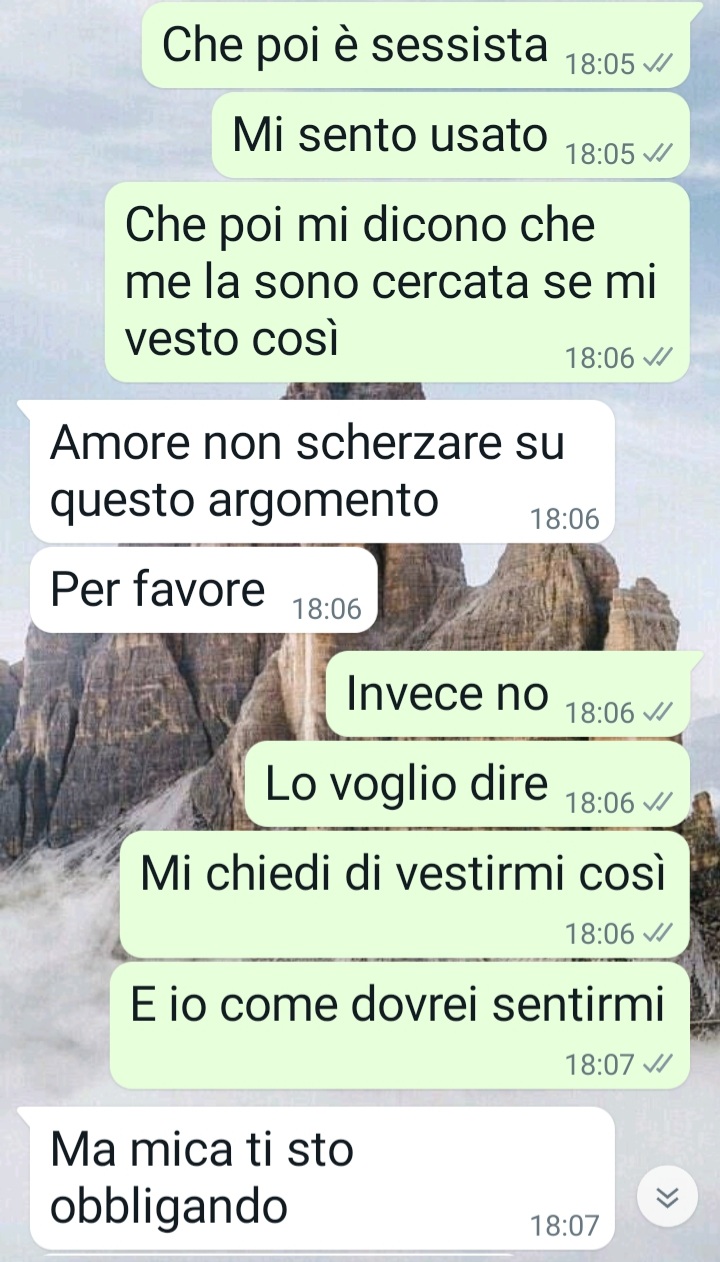This screenshot has width=720, height=1262.
Task: Tap the 'Amore non scherzare su questo argomento' bubble
Action: [322, 472]
